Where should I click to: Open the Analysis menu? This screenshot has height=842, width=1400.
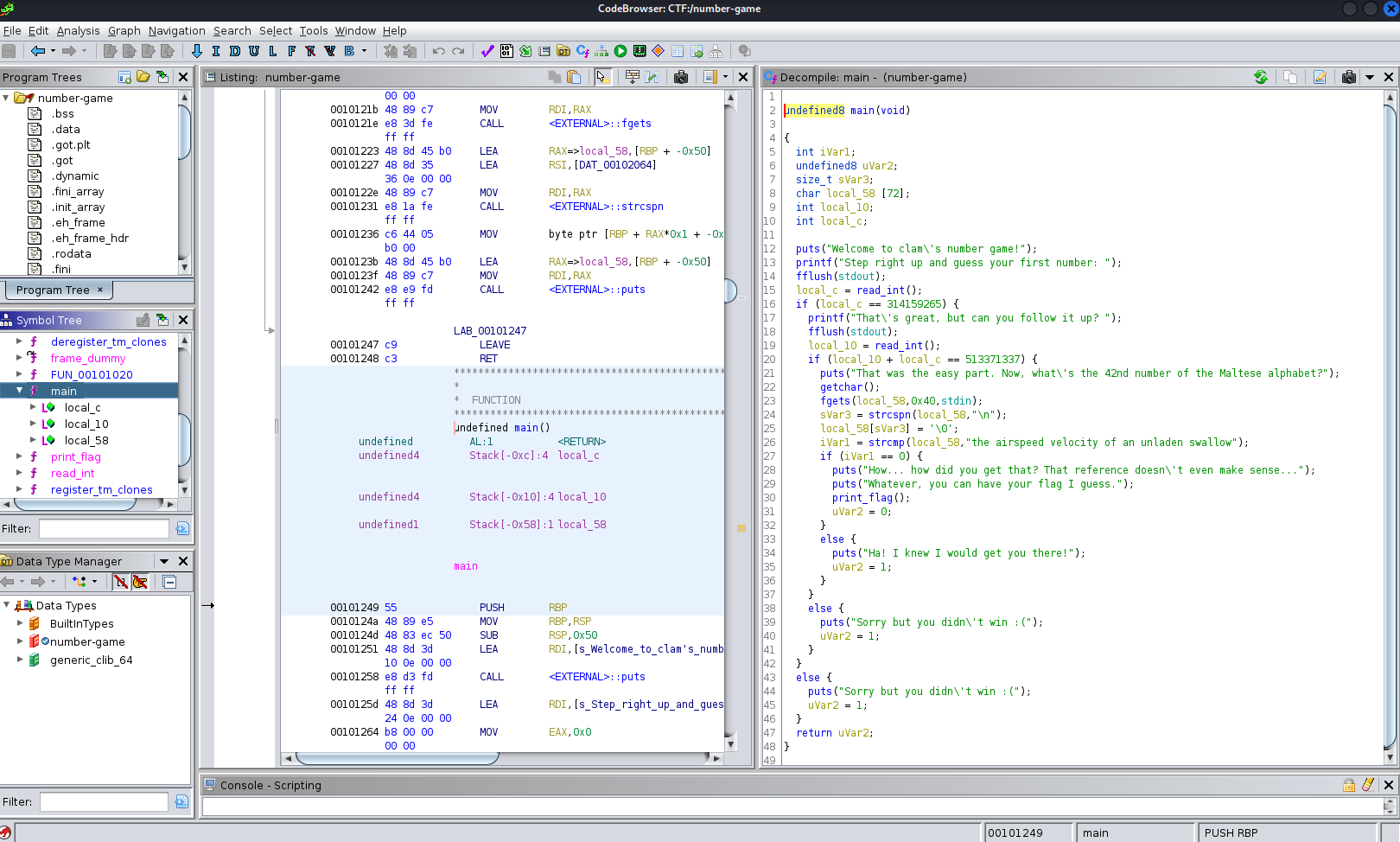point(78,30)
